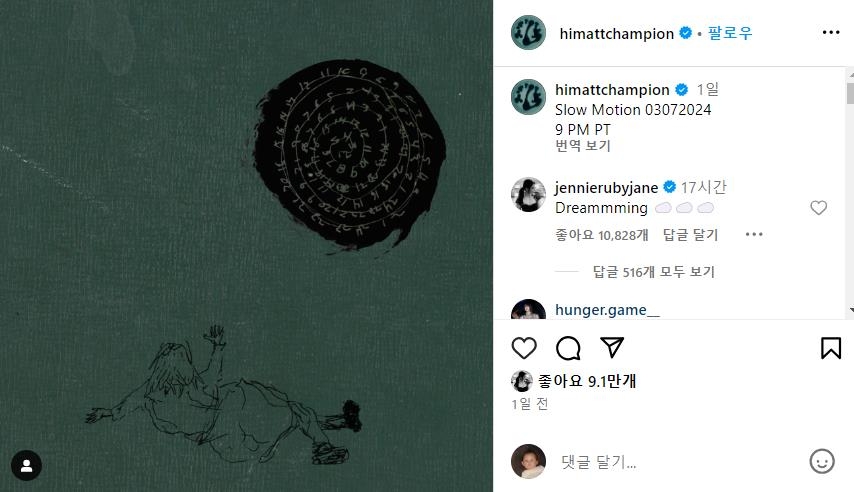Like jennierubyjane's comment heart
Viewport: 854px width, 492px height.
(x=818, y=208)
